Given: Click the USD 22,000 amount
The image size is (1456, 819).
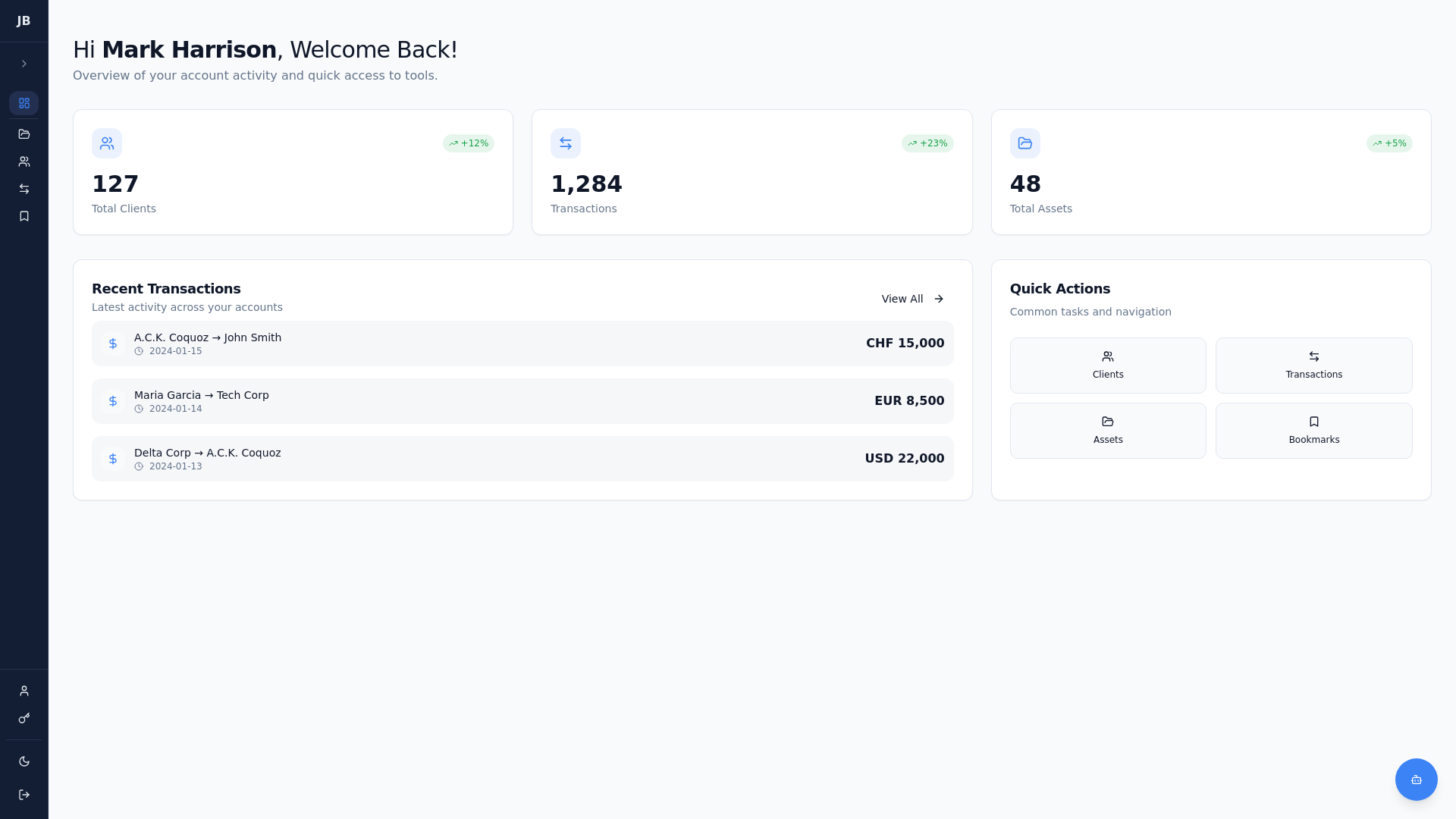Looking at the screenshot, I should (904, 459).
